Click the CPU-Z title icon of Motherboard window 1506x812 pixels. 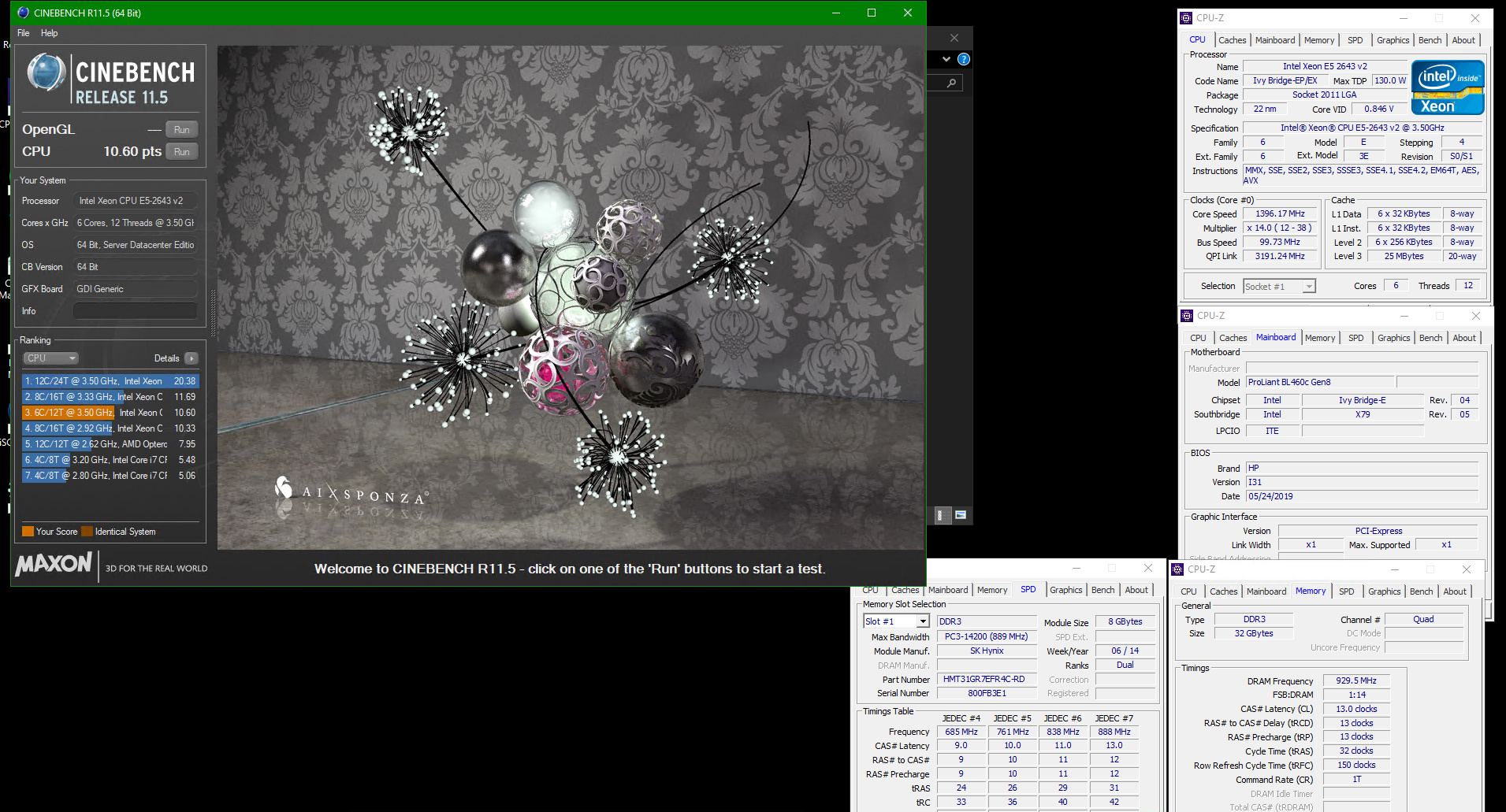pos(1187,316)
